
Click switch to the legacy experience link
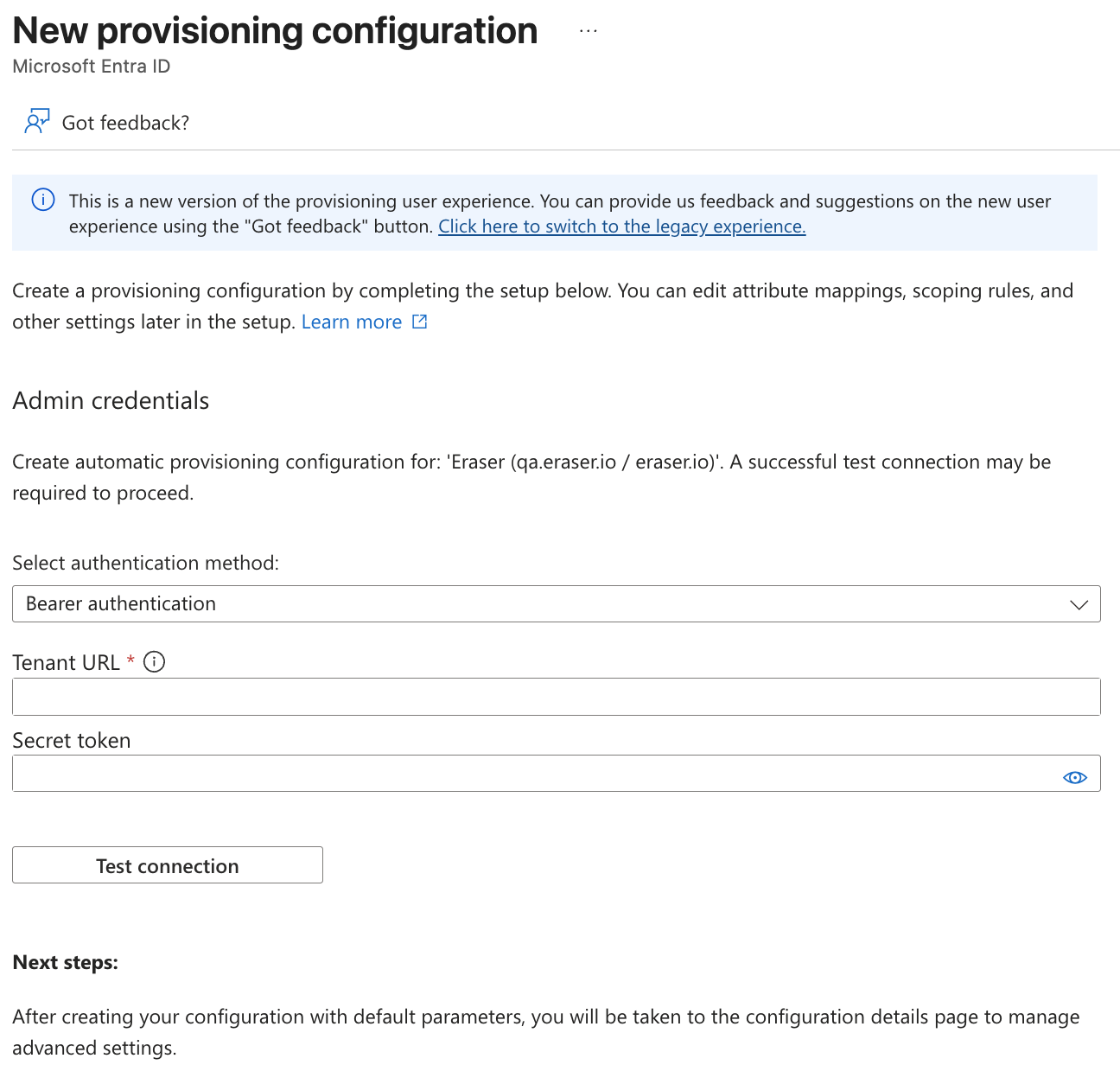click(622, 226)
